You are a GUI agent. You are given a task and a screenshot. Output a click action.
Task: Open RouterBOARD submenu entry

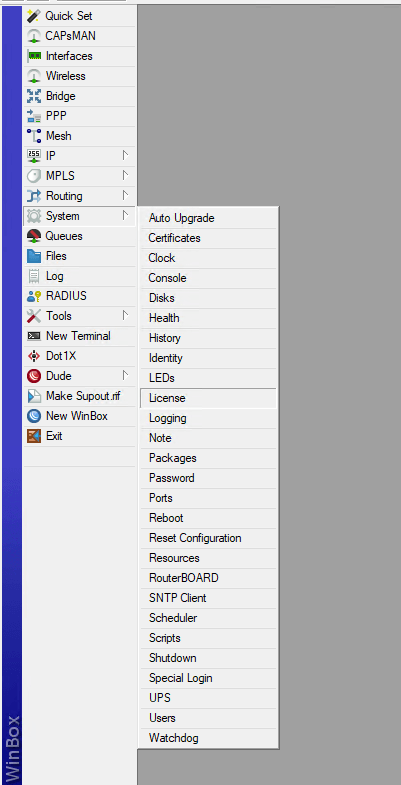click(208, 579)
